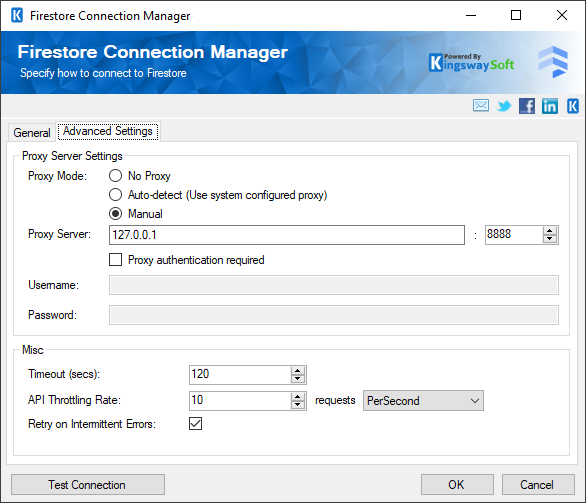
Task: Increase the Timeout seconds value
Action: point(297,371)
